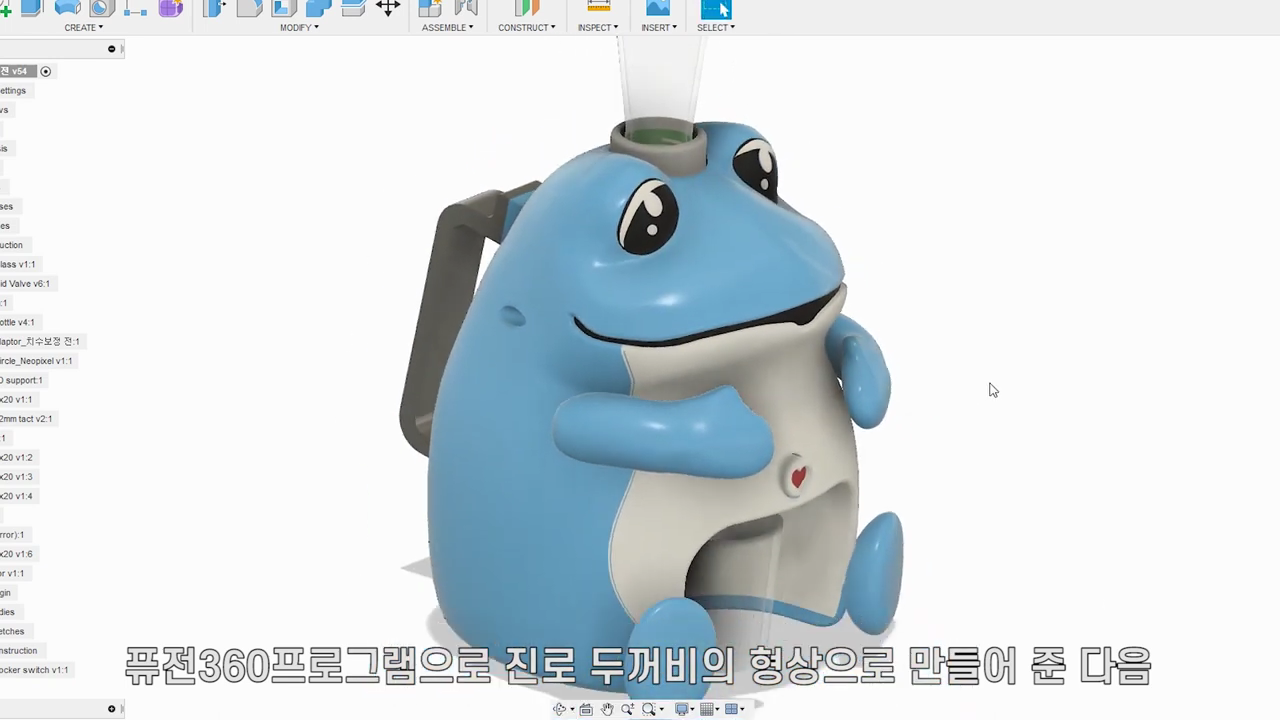Click the purple Create Form icon

click(x=171, y=8)
